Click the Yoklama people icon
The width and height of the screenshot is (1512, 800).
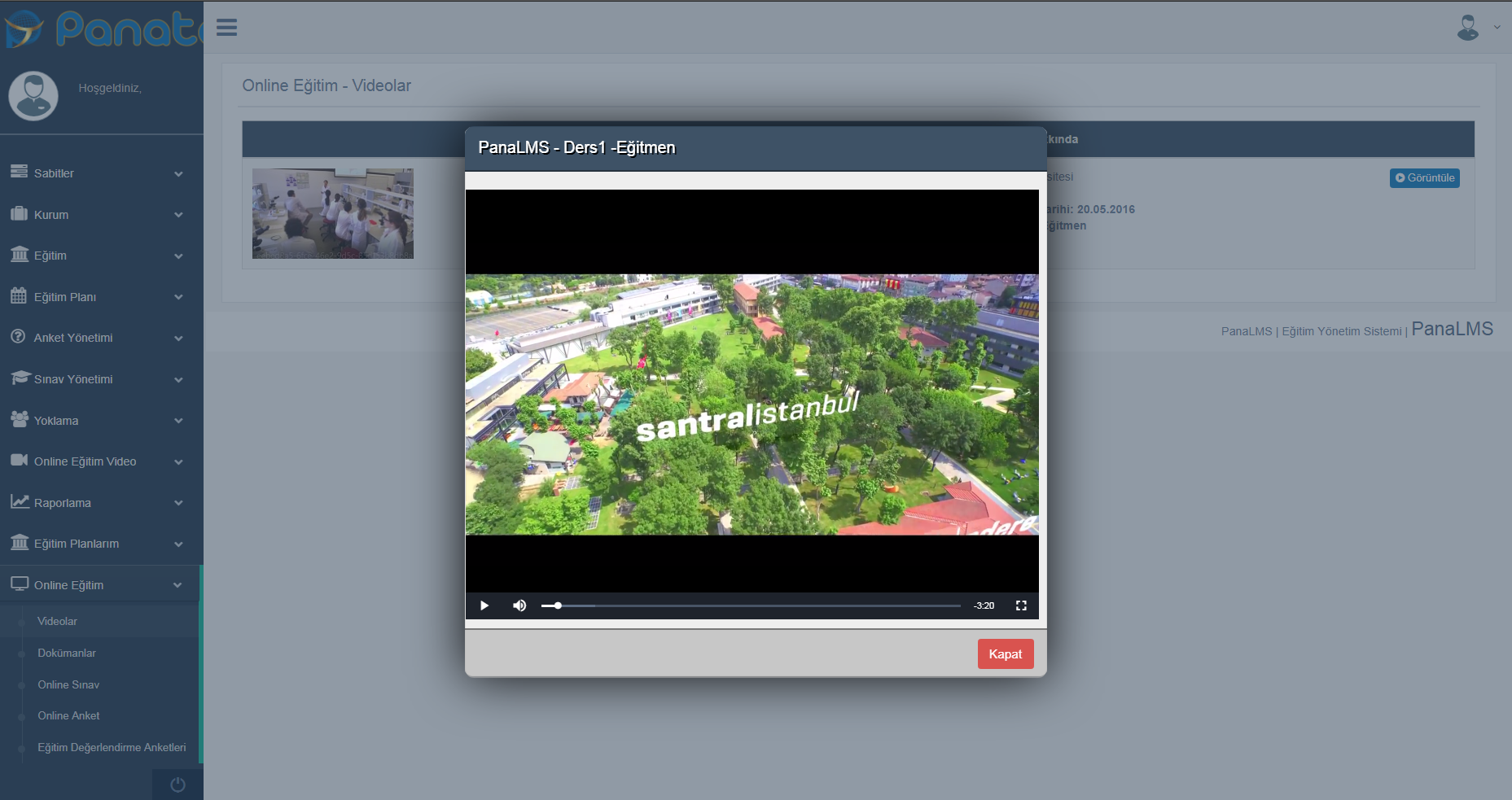coord(20,419)
